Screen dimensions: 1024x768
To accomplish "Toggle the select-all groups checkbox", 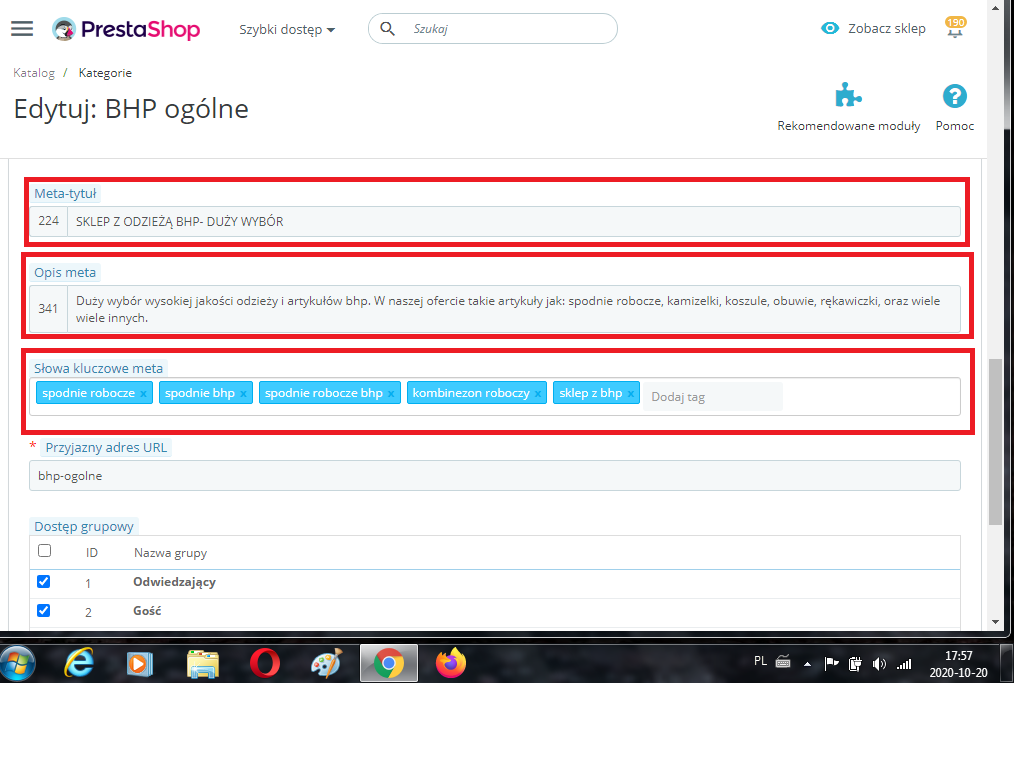I will [44, 551].
